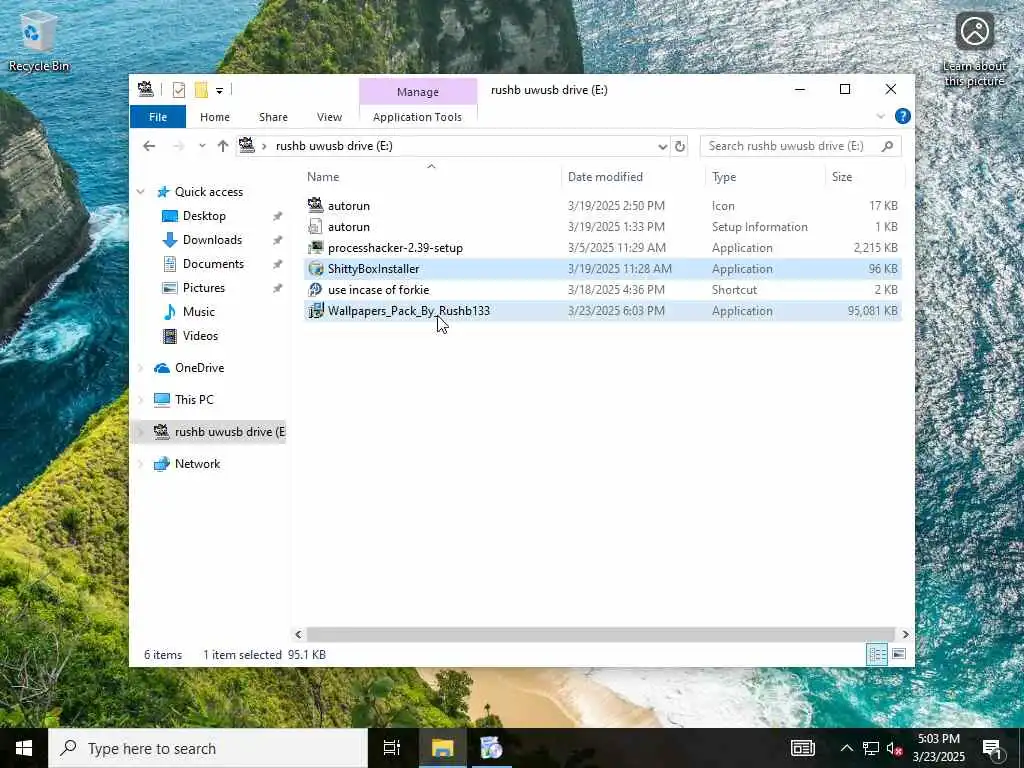The height and width of the screenshot is (768, 1024).
Task: Go up one folder level
Action: click(223, 146)
